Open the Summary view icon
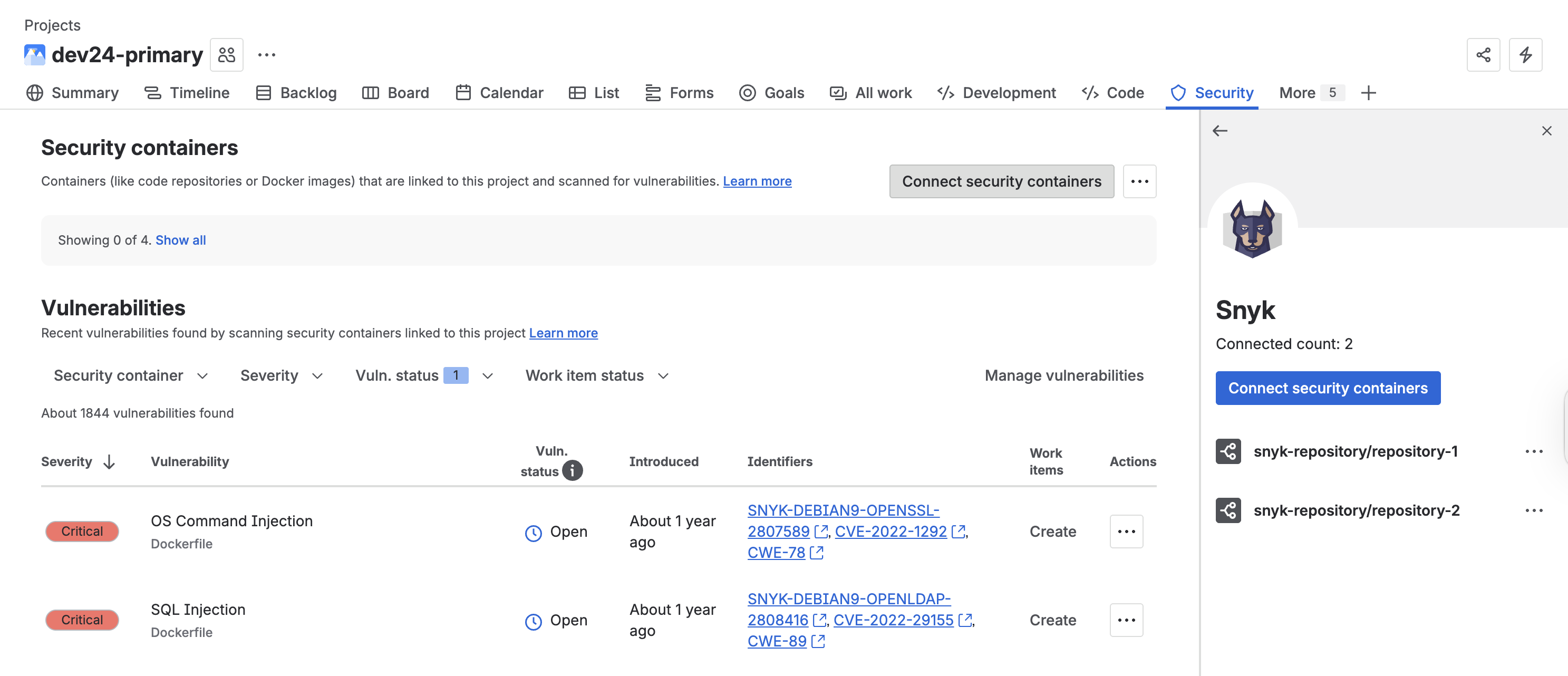1568x676 pixels. (35, 93)
